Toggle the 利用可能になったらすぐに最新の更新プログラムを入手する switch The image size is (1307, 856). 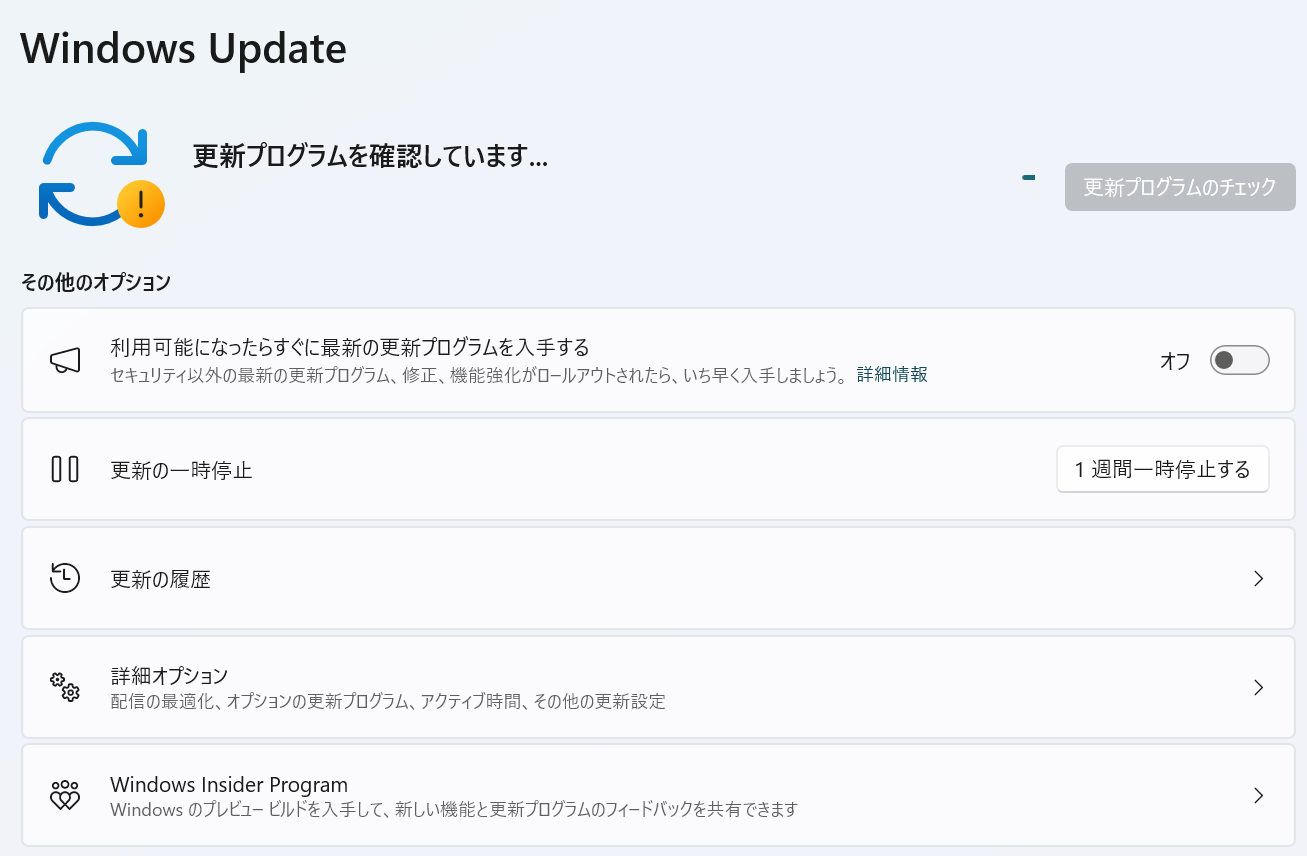point(1240,361)
